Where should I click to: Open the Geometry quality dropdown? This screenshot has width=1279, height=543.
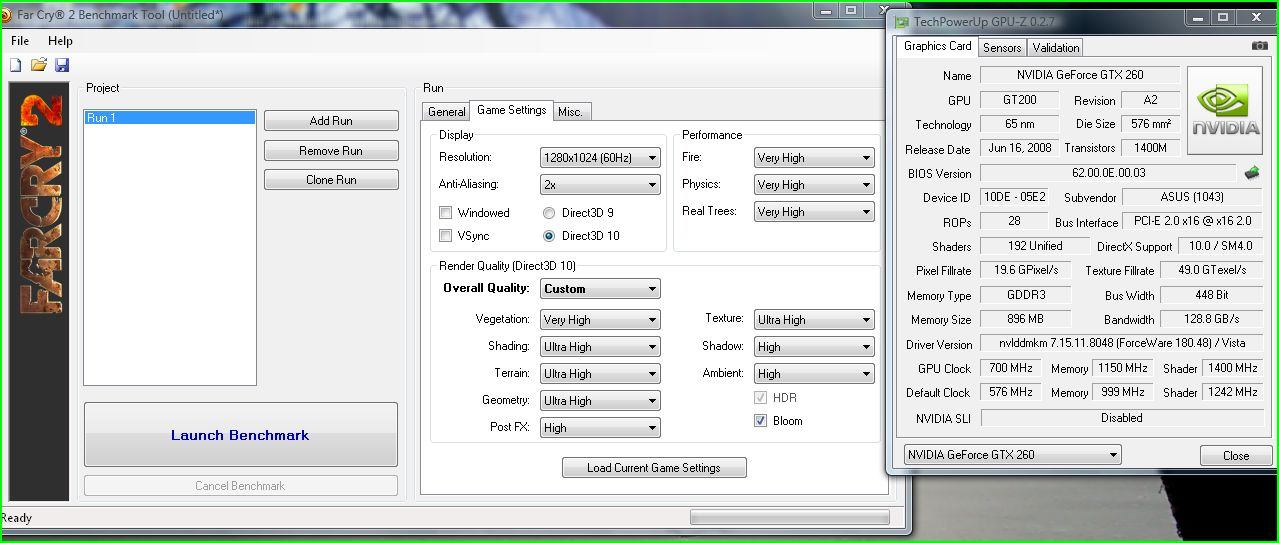click(x=600, y=401)
